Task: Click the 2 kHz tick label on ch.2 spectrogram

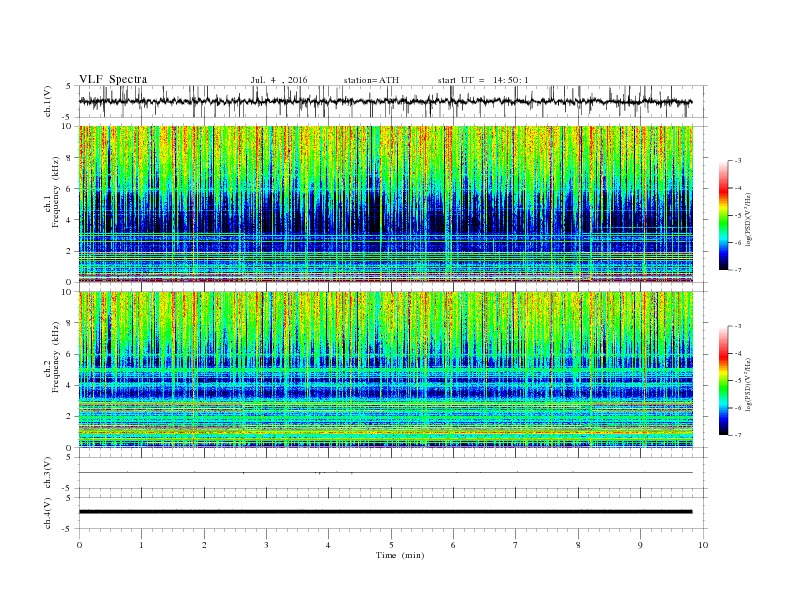Action: point(69,416)
